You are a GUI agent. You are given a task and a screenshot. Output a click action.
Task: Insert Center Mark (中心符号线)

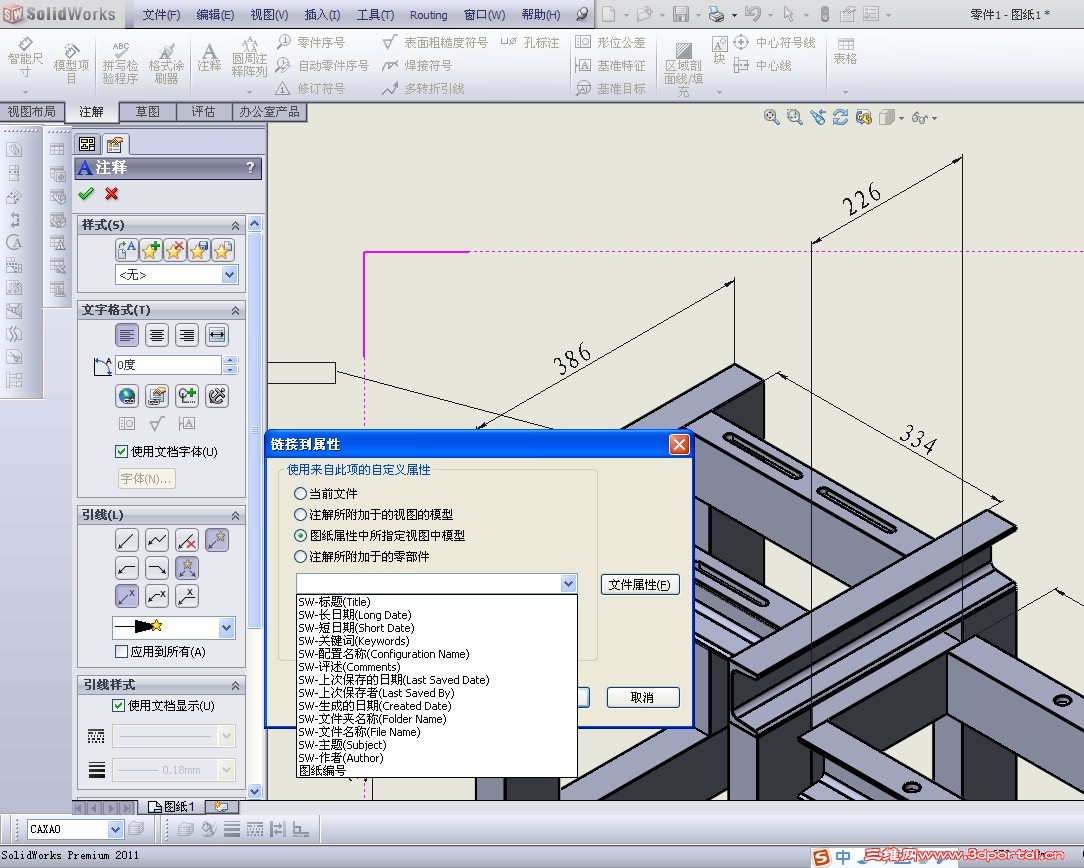pyautogui.click(x=774, y=42)
